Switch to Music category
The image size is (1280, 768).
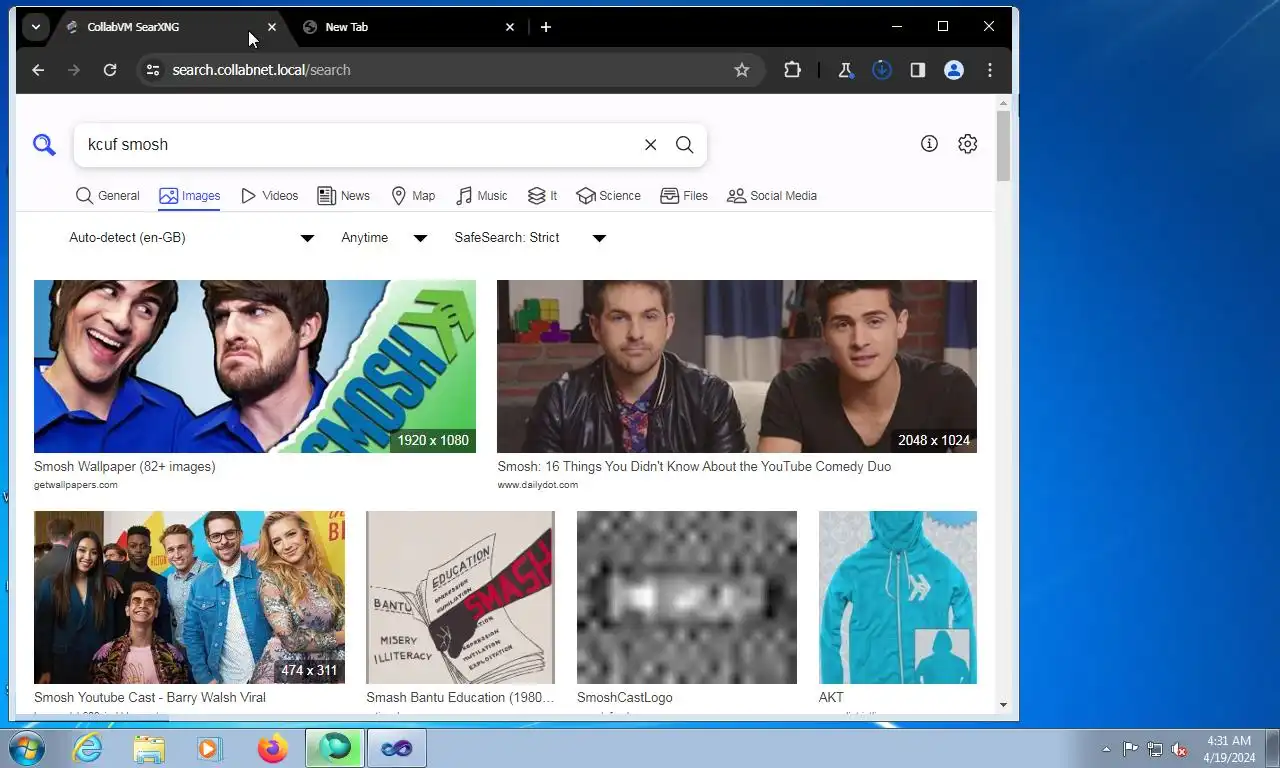[481, 196]
